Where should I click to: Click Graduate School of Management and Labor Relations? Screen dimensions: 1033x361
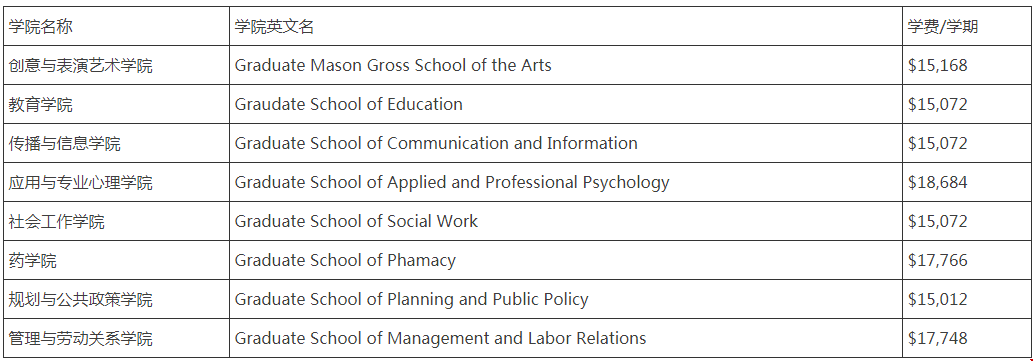441,338
